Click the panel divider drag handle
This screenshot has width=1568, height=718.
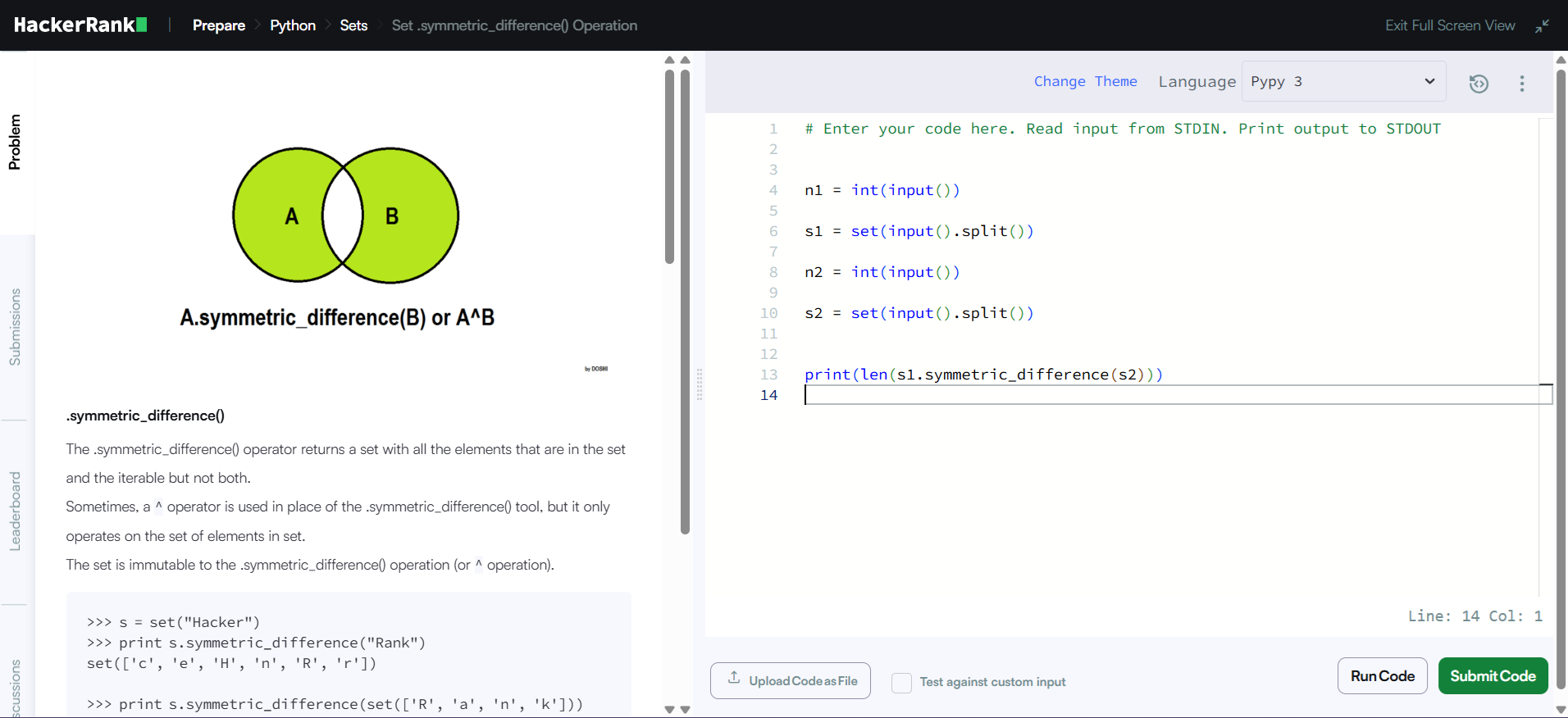point(700,384)
